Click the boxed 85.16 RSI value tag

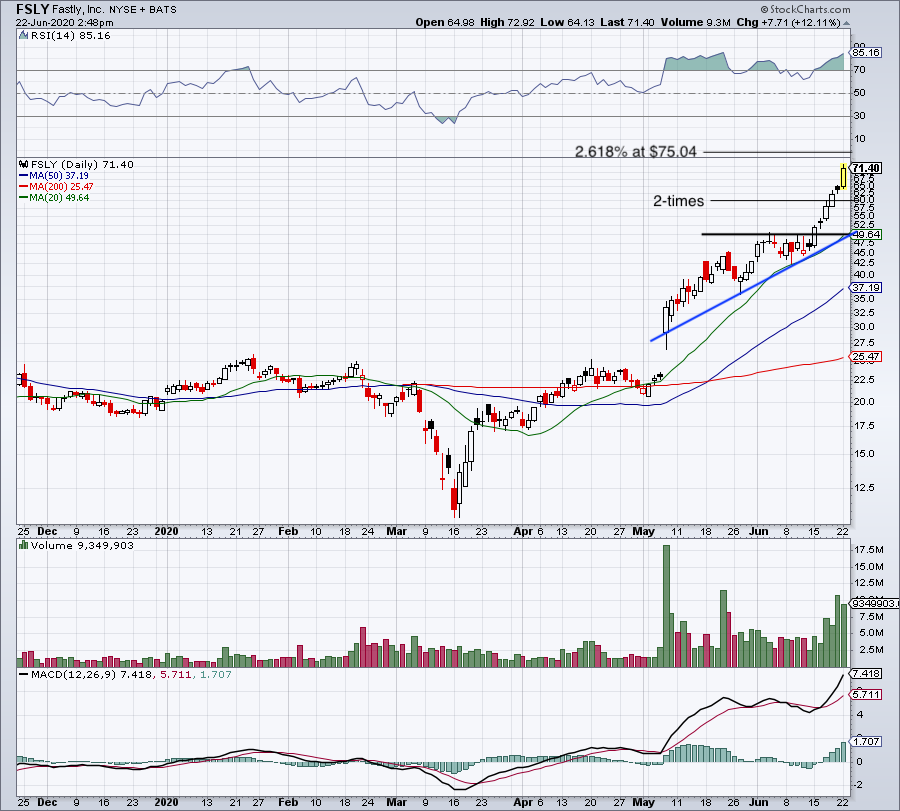tap(866, 52)
